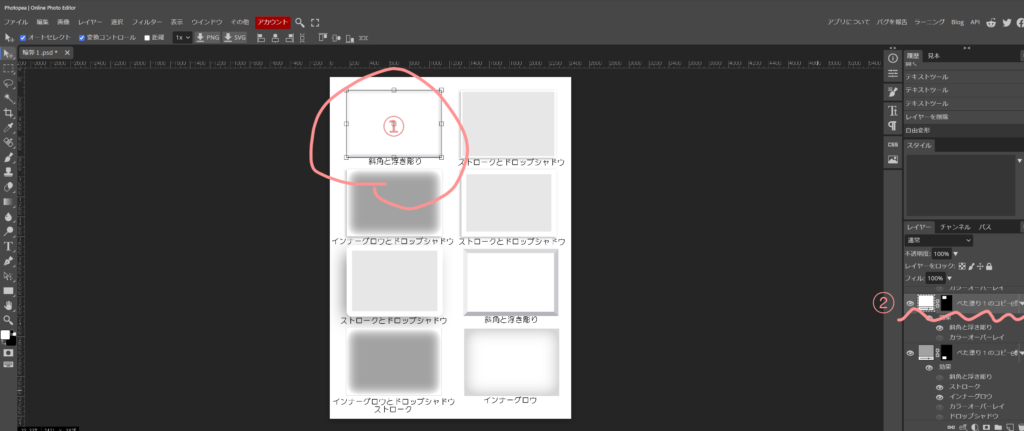Screen dimensions: 1024x431
Task: Click the search magnifier icon in menu bar
Action: click(x=299, y=21)
